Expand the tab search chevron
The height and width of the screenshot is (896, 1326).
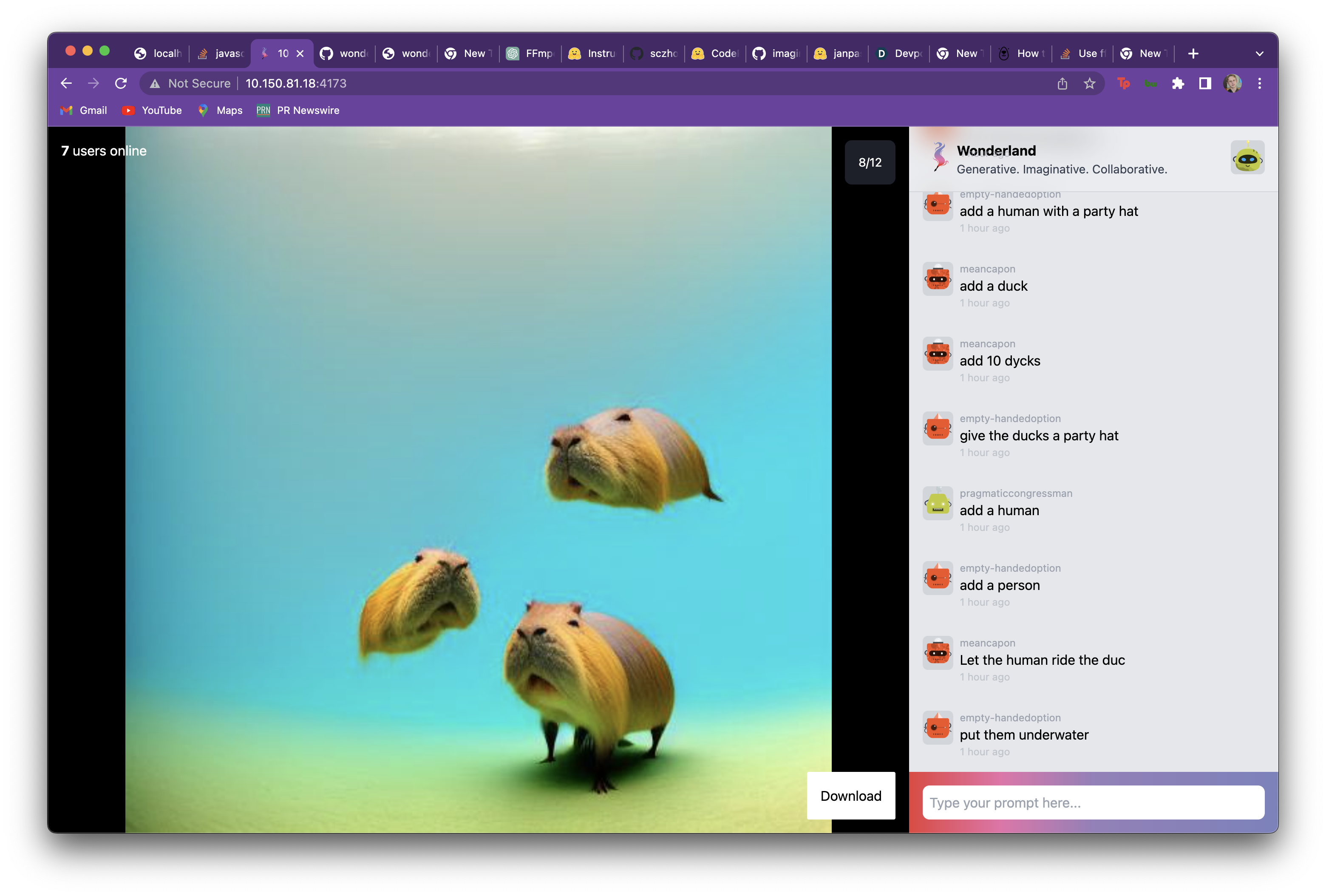(x=1259, y=54)
